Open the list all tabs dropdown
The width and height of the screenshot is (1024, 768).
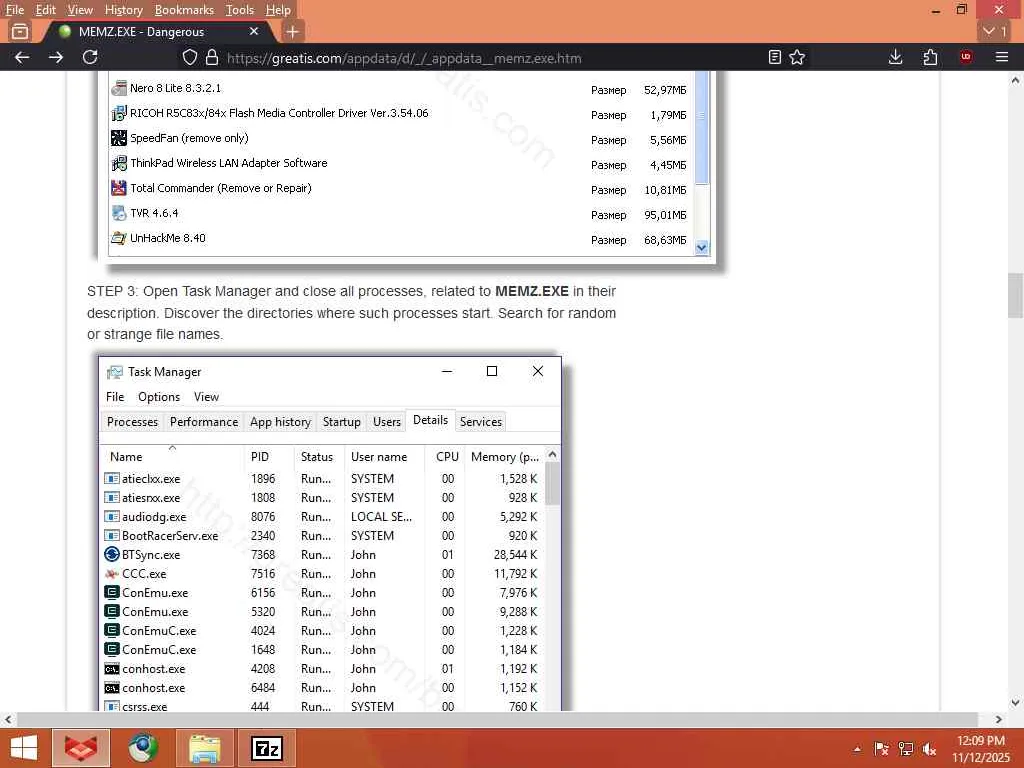[x=995, y=31]
